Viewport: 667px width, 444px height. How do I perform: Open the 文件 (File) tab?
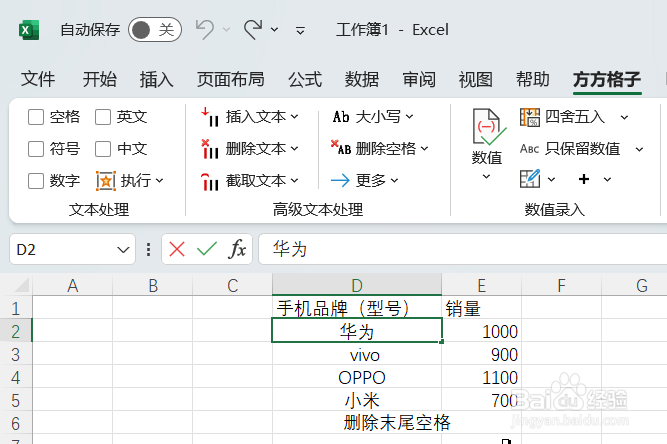pyautogui.click(x=38, y=80)
